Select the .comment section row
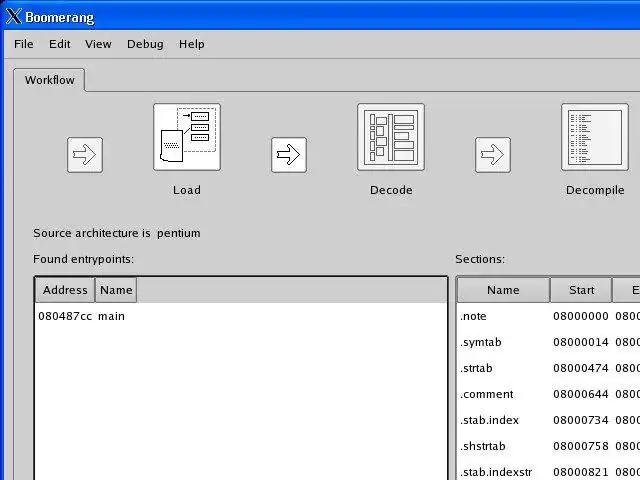The image size is (640, 480). [548, 394]
